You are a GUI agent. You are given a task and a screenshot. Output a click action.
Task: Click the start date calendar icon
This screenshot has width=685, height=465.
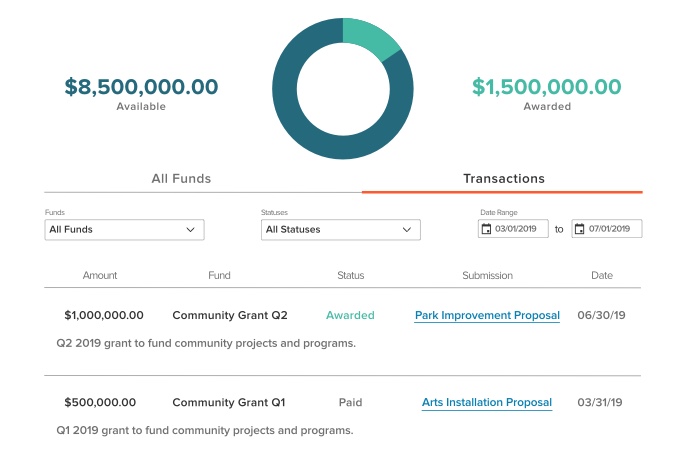click(487, 229)
